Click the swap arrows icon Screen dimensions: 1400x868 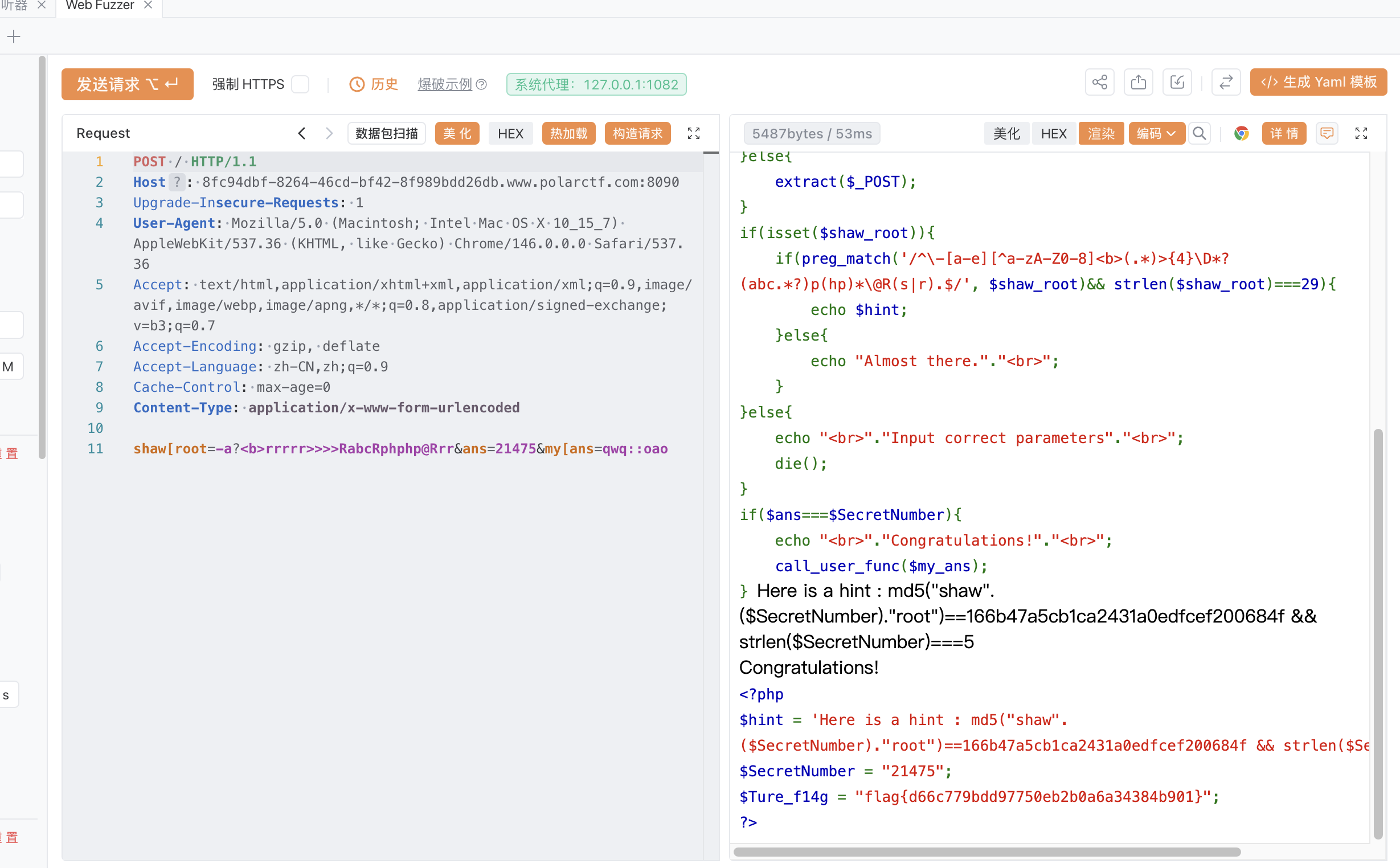coord(1226,83)
